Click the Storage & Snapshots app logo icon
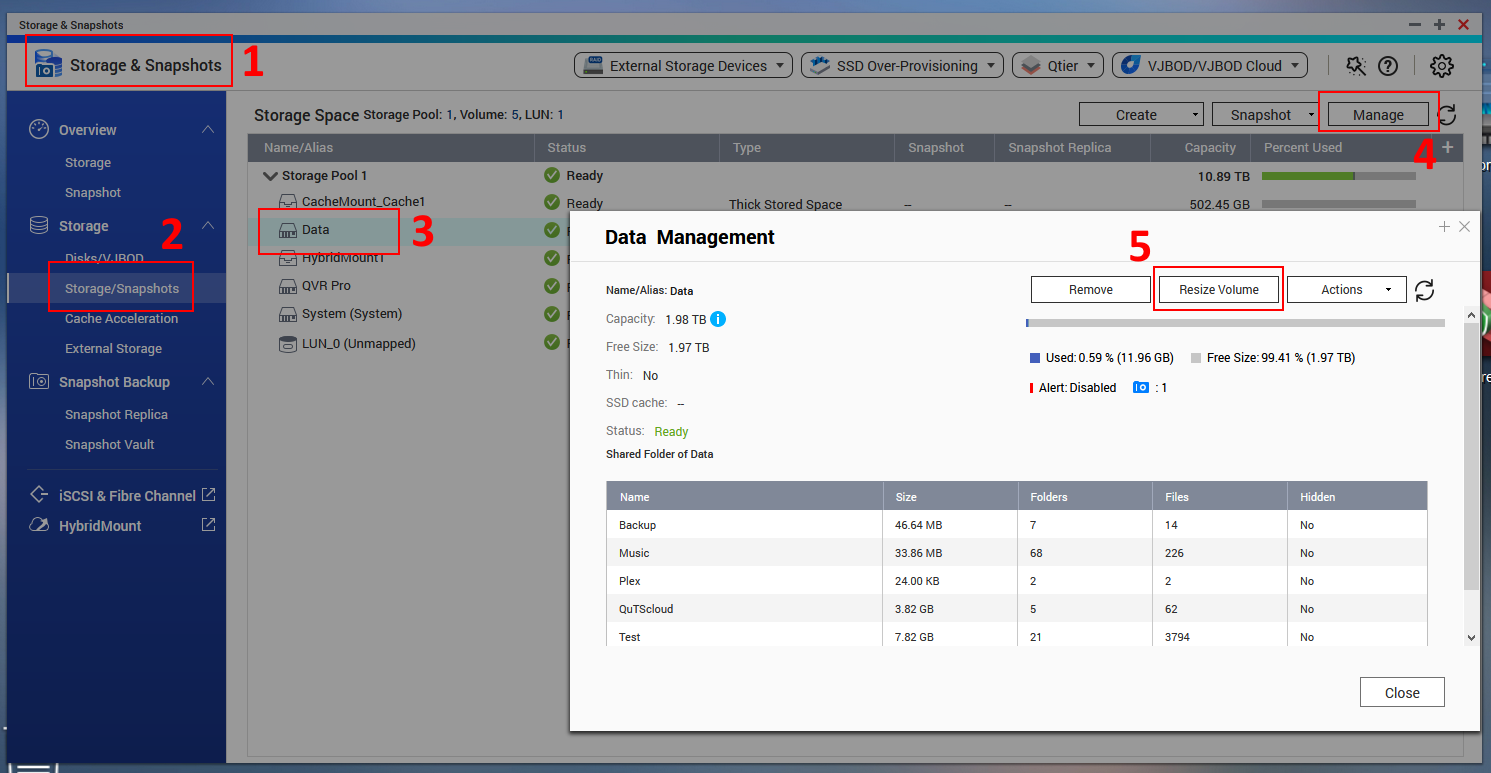The image size is (1491, 773). (x=48, y=65)
